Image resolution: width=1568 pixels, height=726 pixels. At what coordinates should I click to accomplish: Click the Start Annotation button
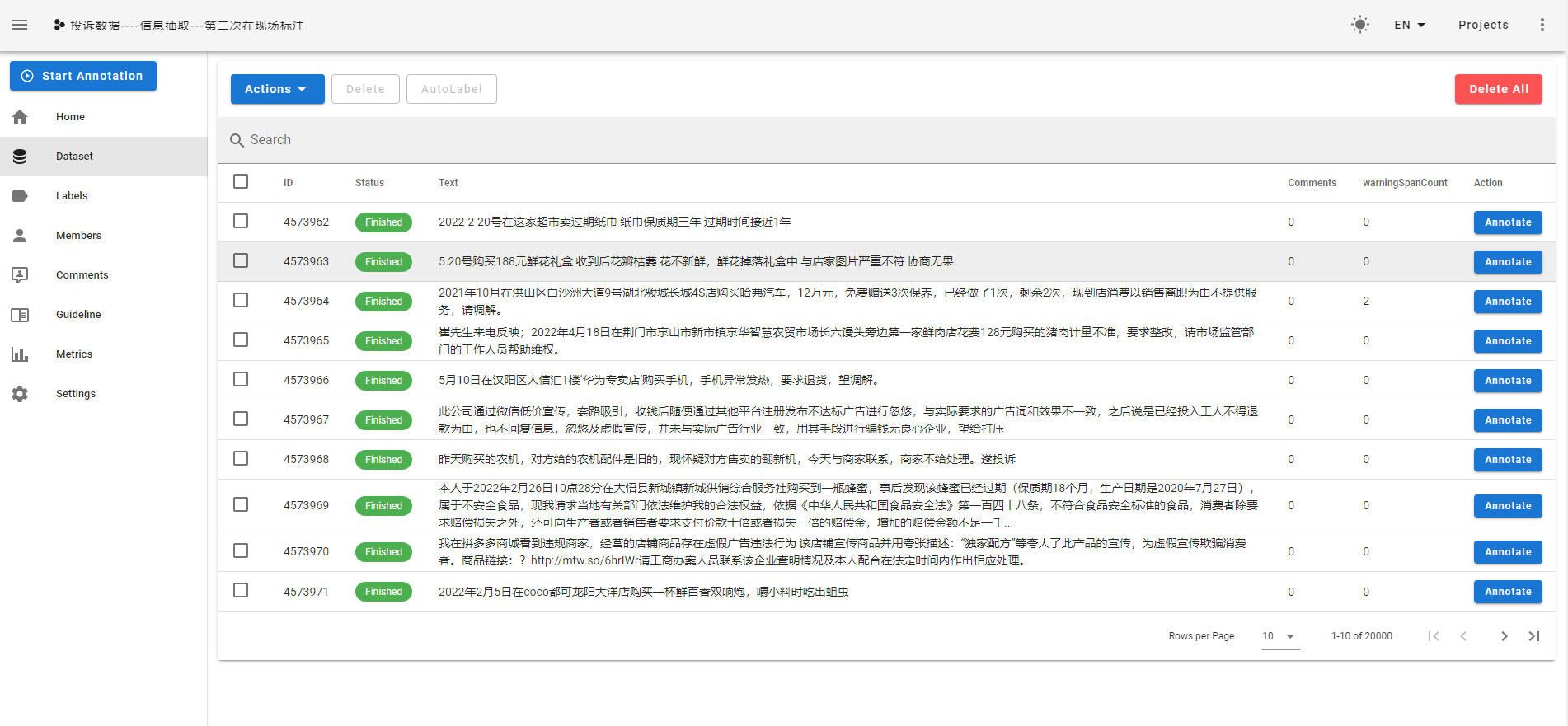(83, 76)
